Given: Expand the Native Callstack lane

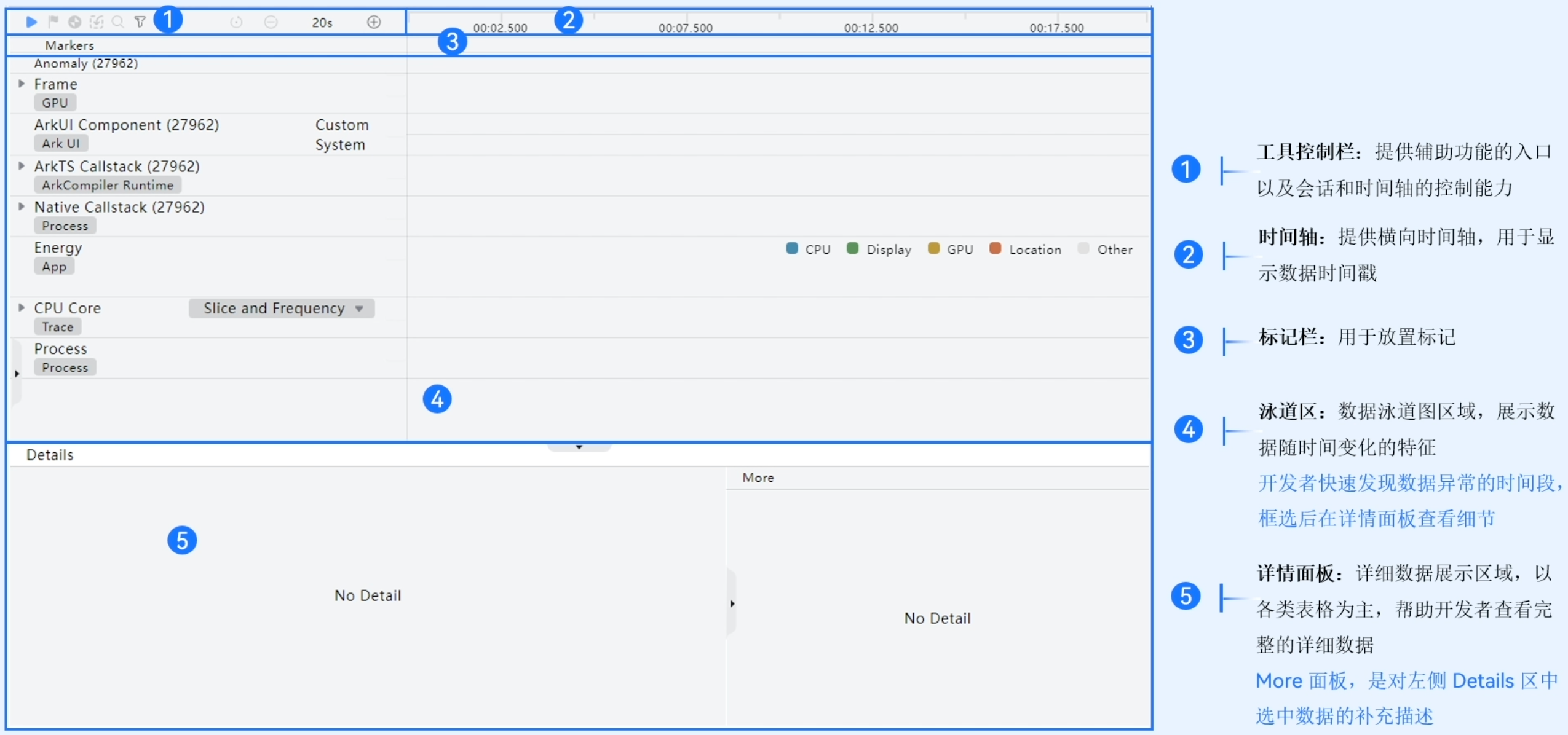Looking at the screenshot, I should (x=22, y=206).
